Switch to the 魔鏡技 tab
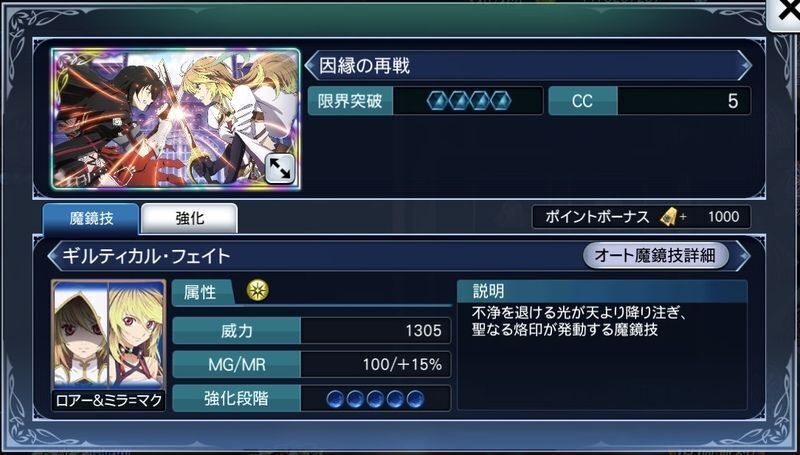800x455 pixels. pos(91,218)
